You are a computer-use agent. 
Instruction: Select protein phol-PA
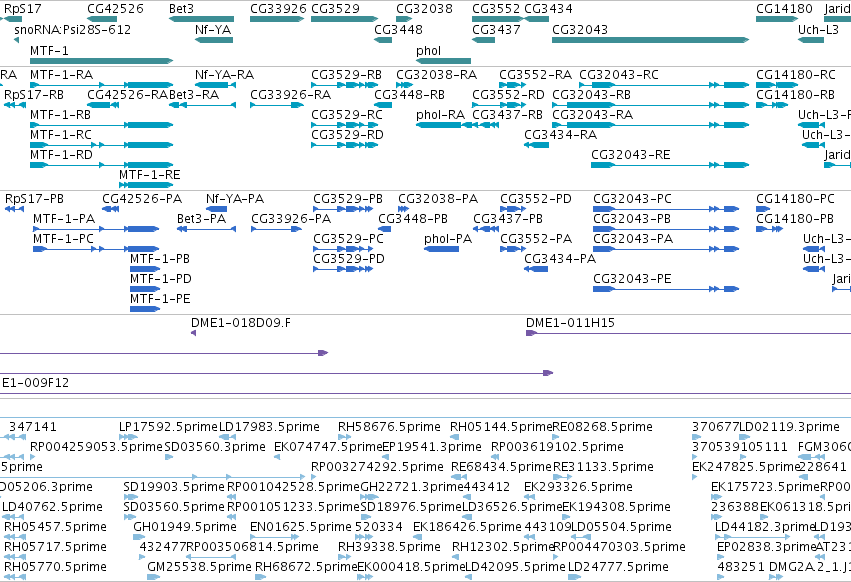coord(448,239)
